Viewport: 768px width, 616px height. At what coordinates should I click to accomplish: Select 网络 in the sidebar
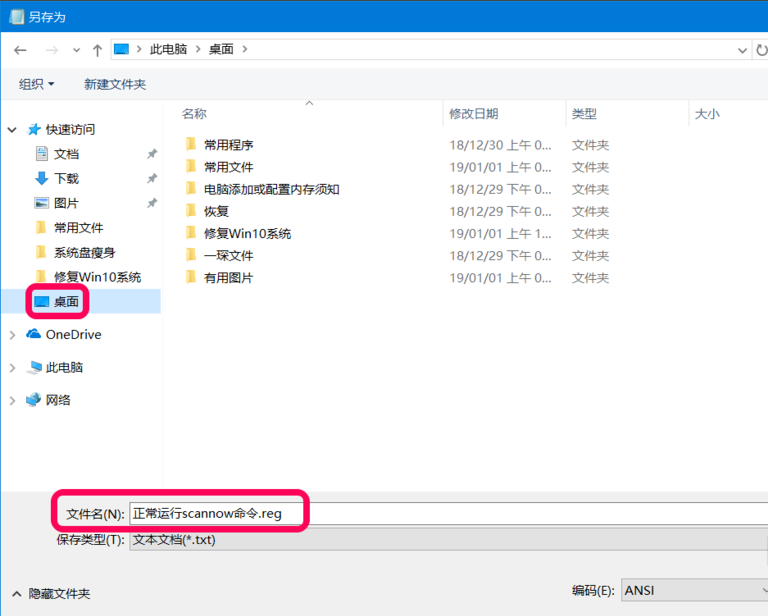coord(58,400)
